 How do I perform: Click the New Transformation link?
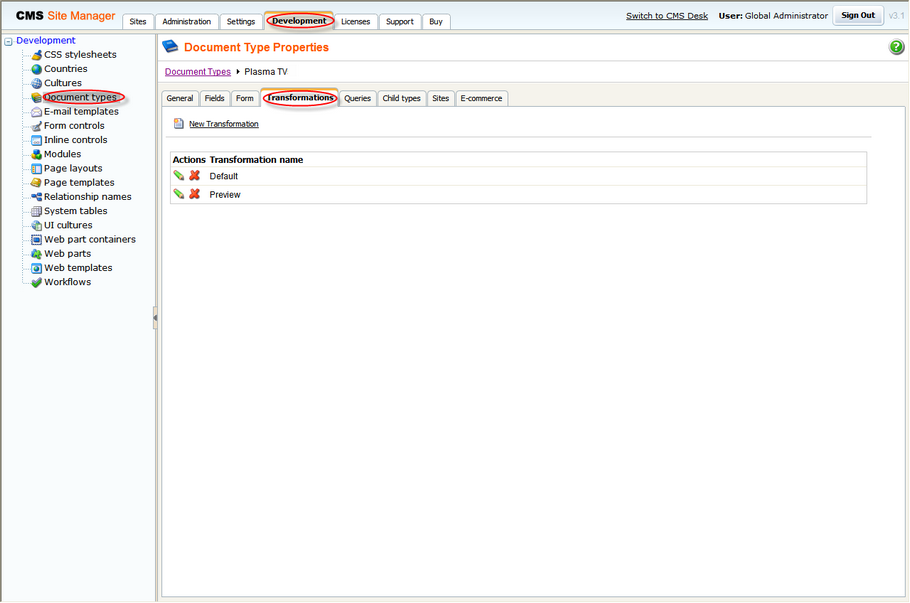(x=224, y=124)
